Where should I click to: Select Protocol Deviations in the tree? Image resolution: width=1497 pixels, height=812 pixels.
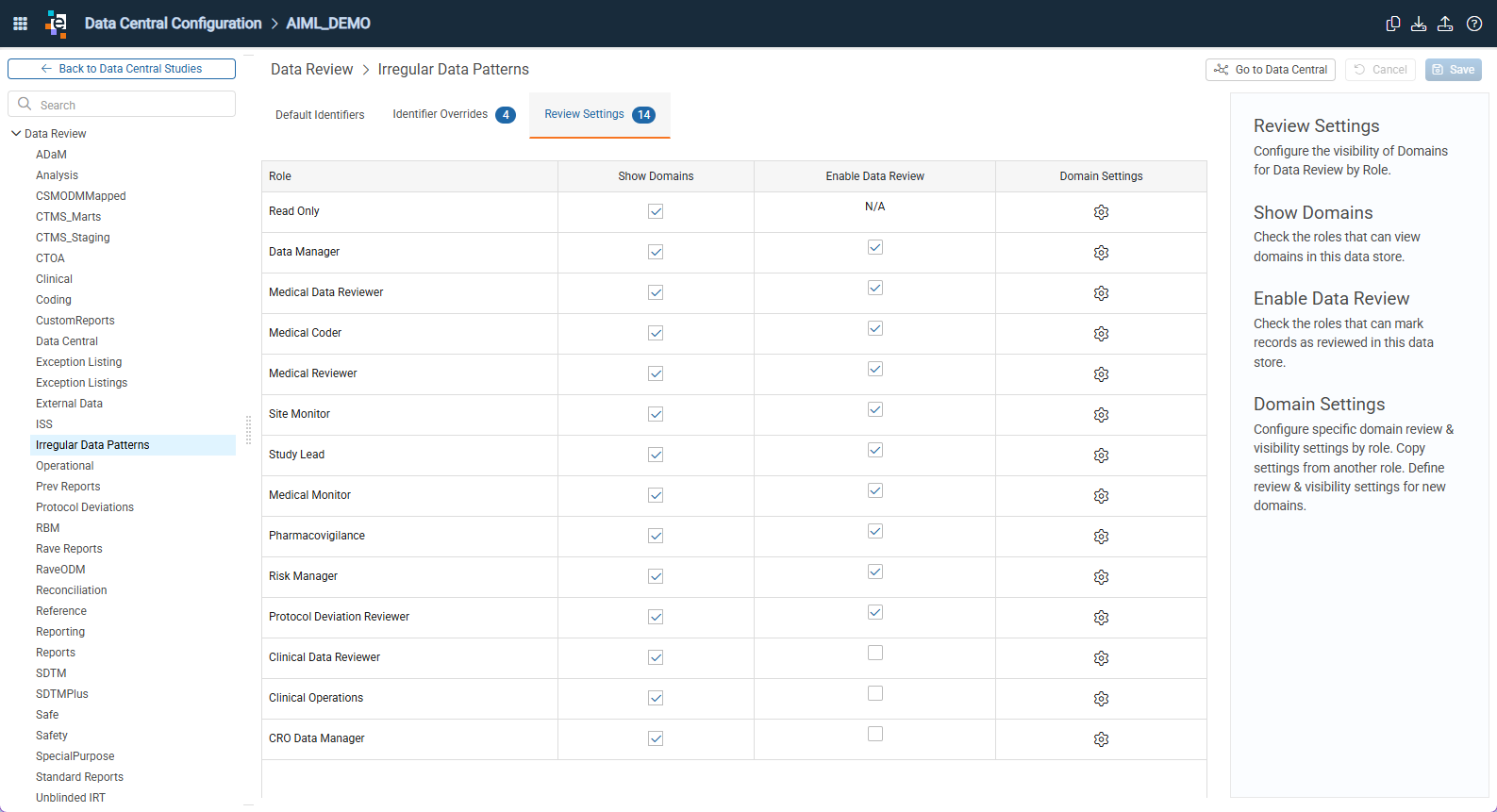pos(85,507)
